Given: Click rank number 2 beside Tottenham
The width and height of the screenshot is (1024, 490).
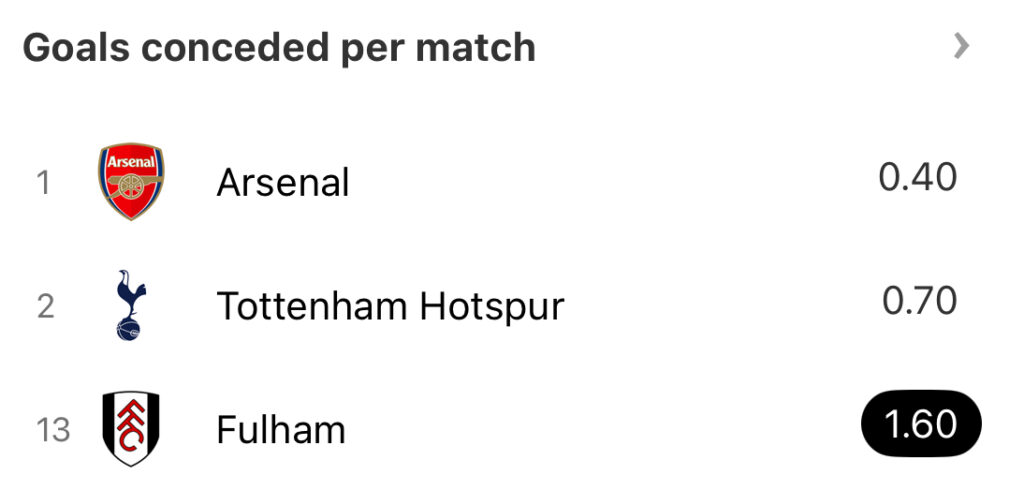Looking at the screenshot, I should click(45, 306).
